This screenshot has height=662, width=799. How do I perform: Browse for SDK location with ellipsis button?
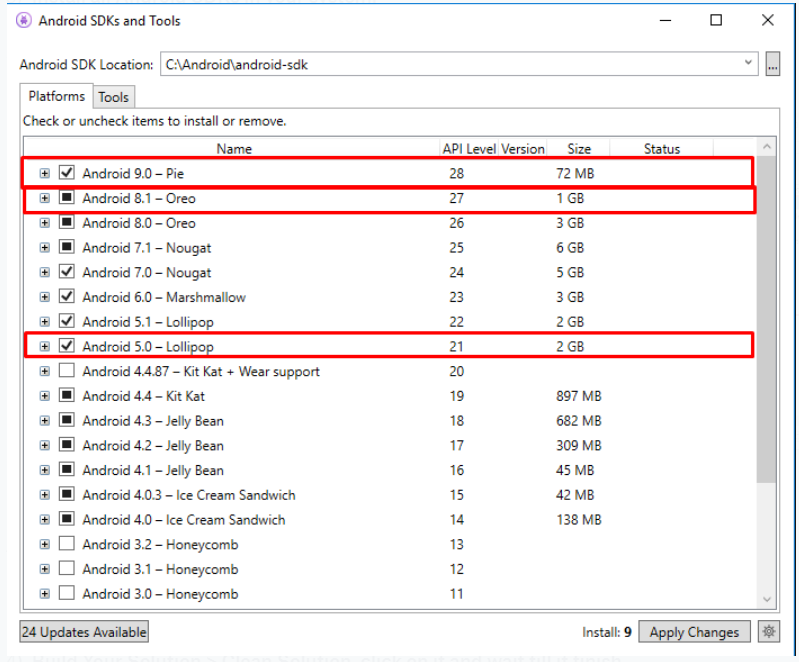tap(773, 64)
